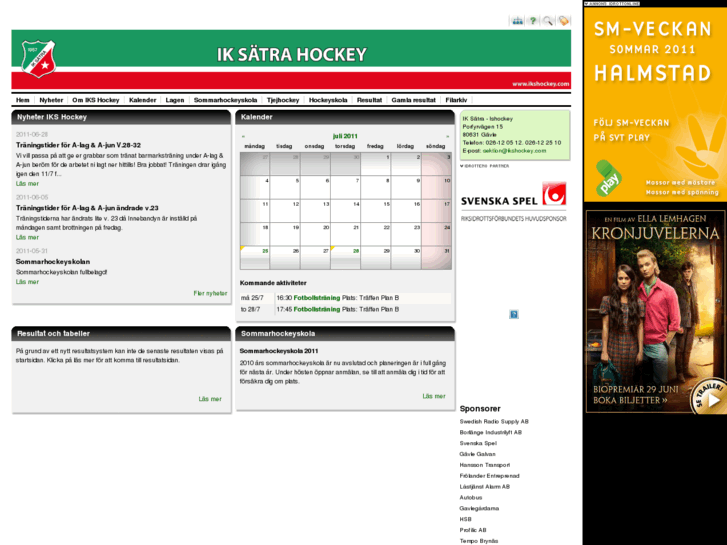
Task: Open the magnifying glass search icon
Action: click(548, 21)
